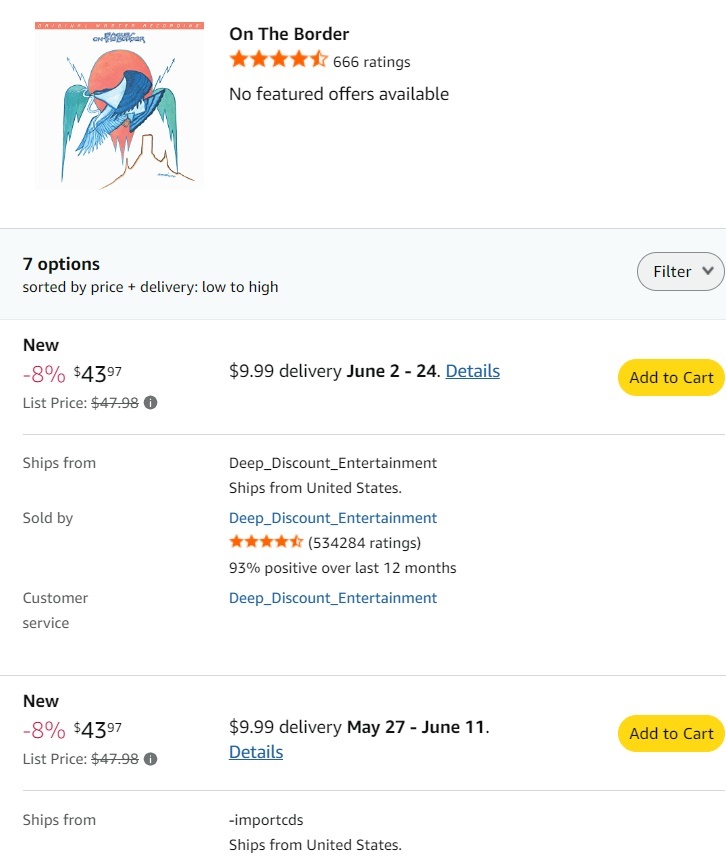Click info icon beside second List Price

(x=150, y=759)
